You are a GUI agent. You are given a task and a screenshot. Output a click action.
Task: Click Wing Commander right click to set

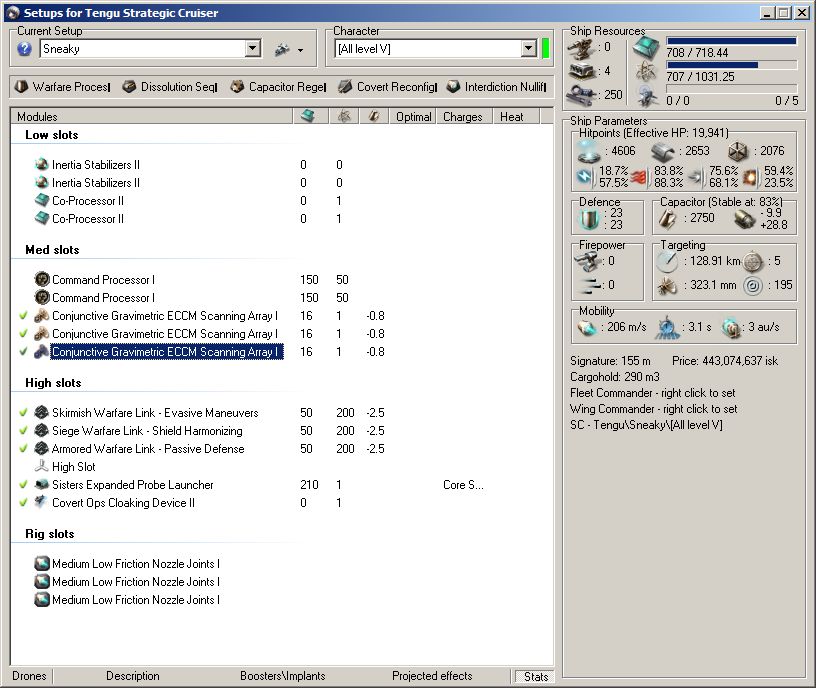[654, 409]
